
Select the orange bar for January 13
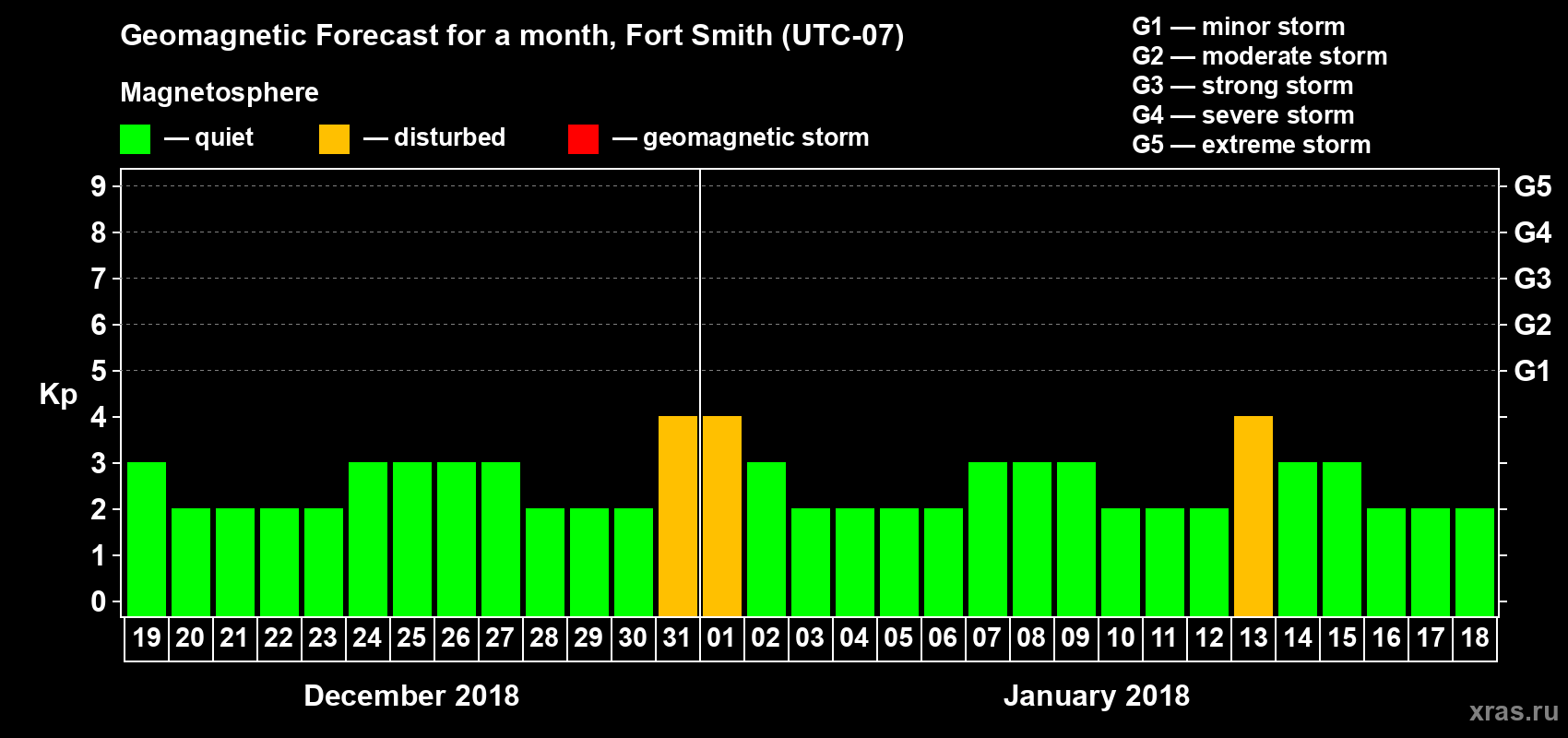point(1253,516)
